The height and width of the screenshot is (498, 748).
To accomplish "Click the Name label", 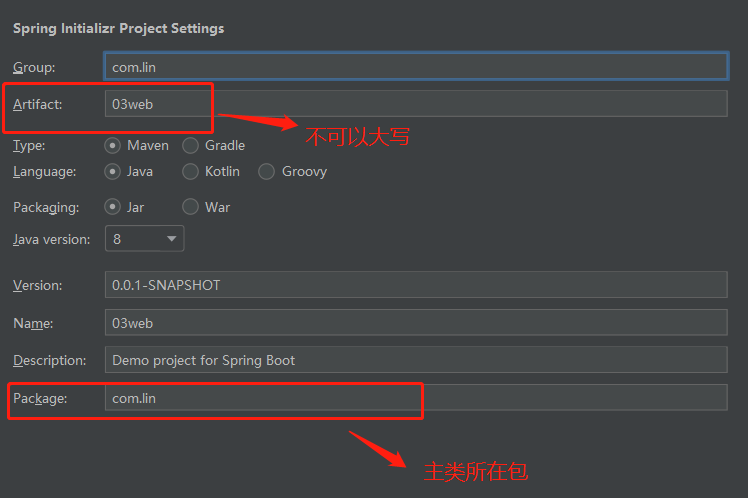I will click(33, 323).
